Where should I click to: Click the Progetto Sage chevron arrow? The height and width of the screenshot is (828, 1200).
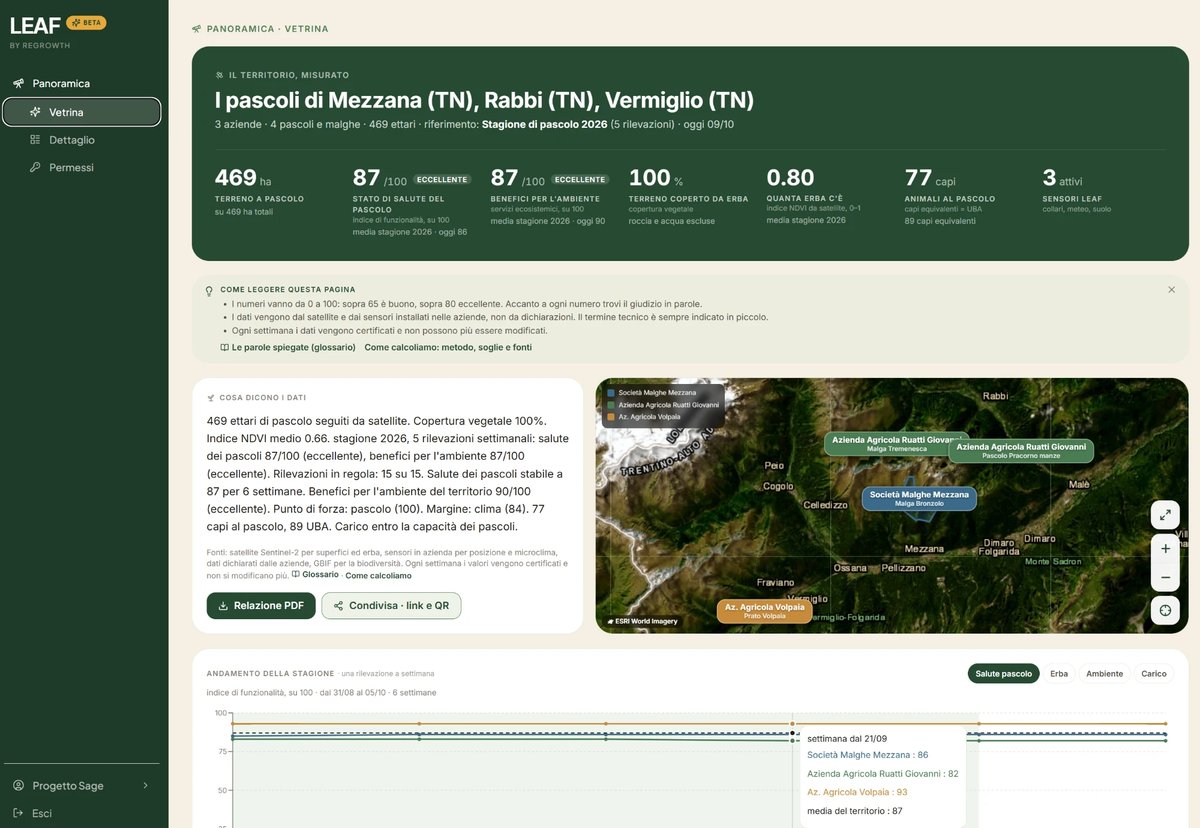click(x=146, y=785)
